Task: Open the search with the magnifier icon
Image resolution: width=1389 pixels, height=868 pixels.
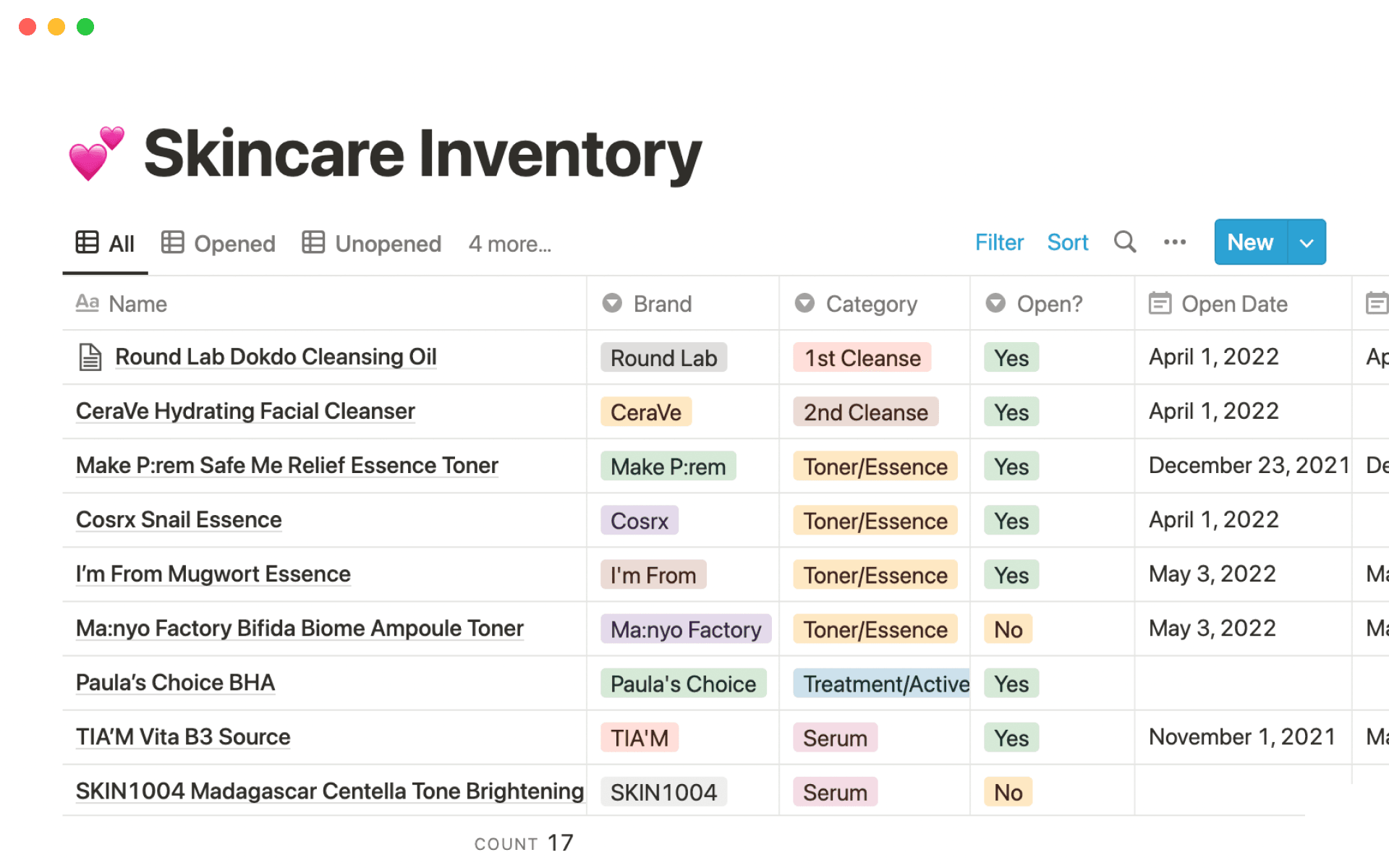Action: [1125, 242]
